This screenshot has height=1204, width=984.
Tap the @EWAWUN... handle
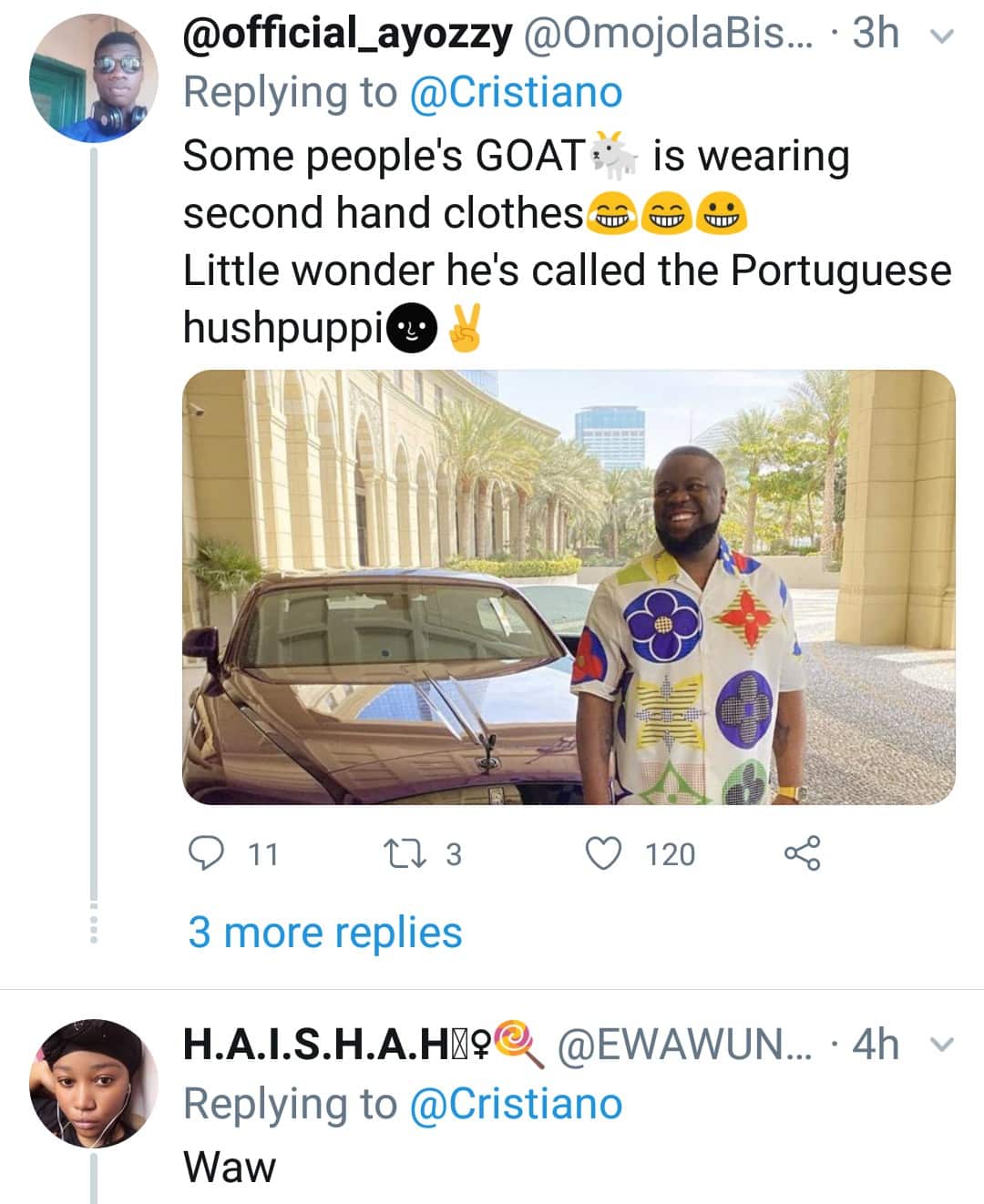point(683,1045)
